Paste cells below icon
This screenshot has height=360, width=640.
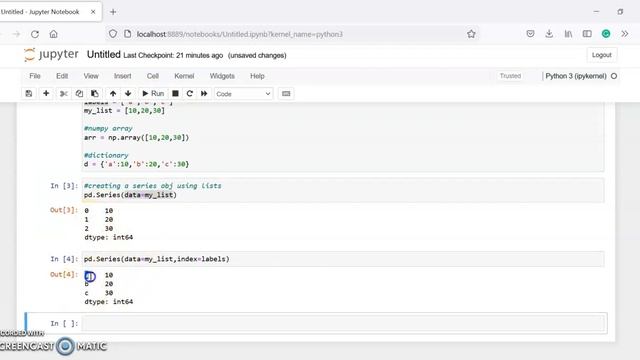[x=95, y=93]
